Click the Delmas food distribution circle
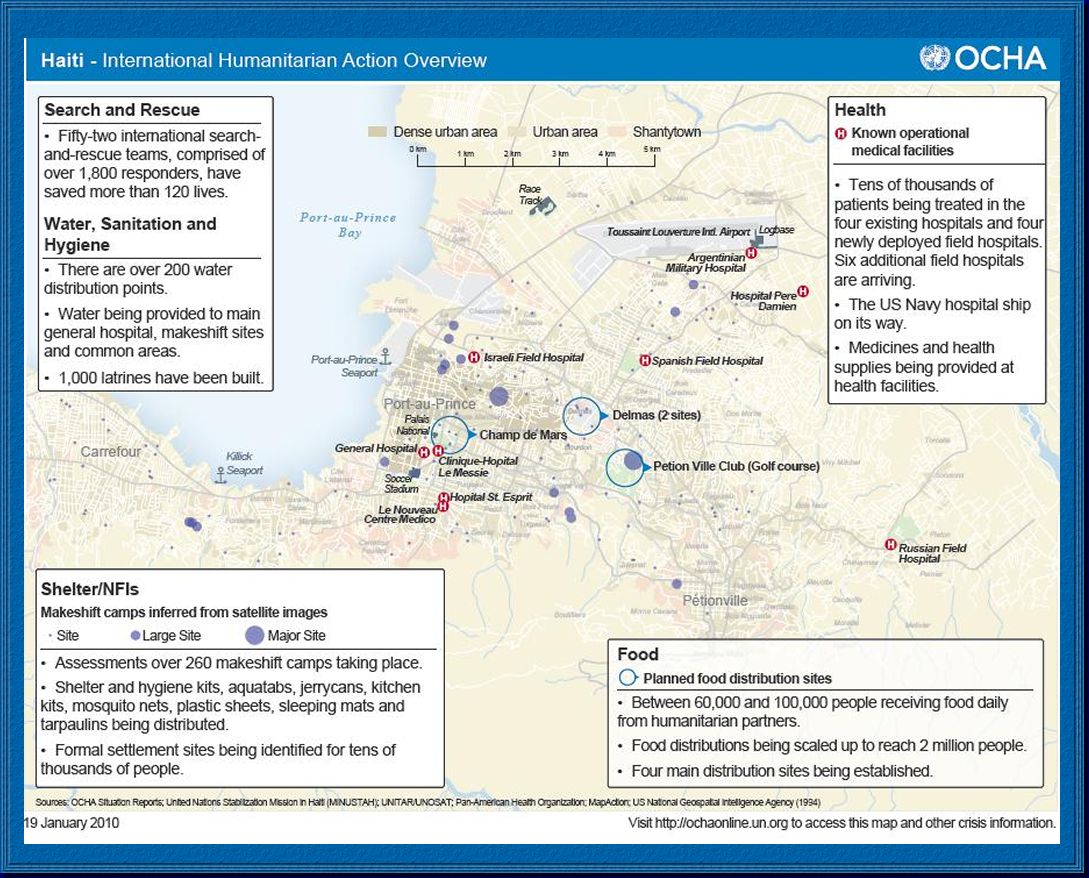 (581, 416)
